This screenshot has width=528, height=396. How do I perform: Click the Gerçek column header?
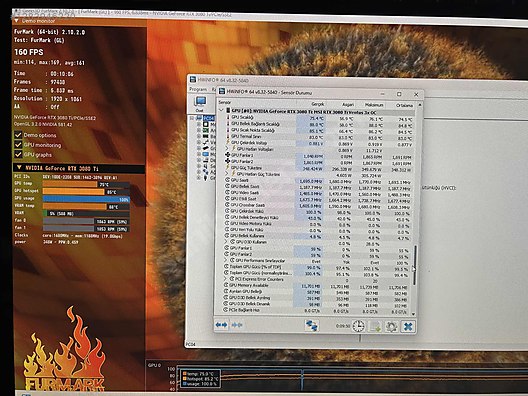pyautogui.click(x=317, y=104)
